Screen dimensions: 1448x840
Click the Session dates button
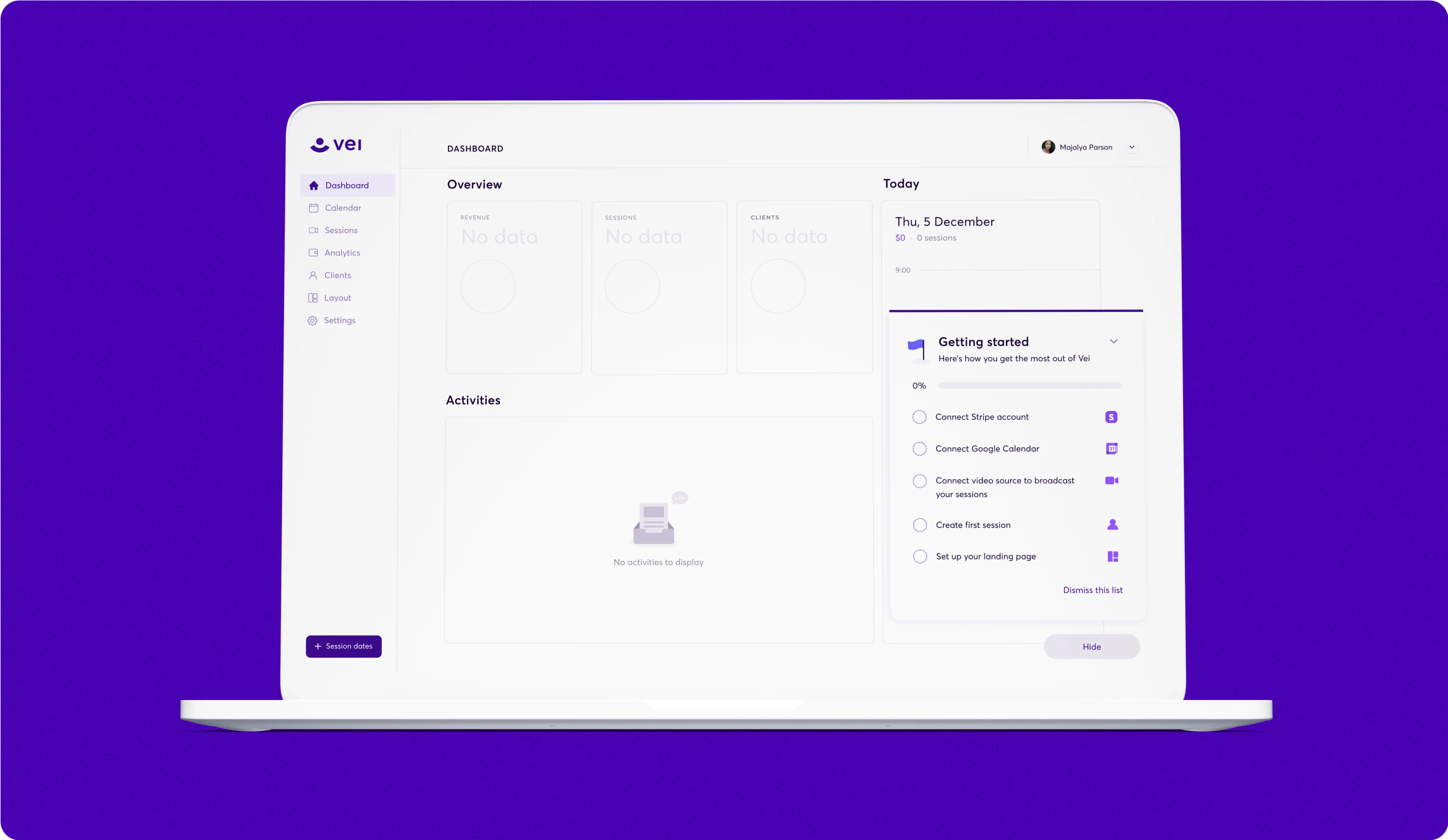344,645
